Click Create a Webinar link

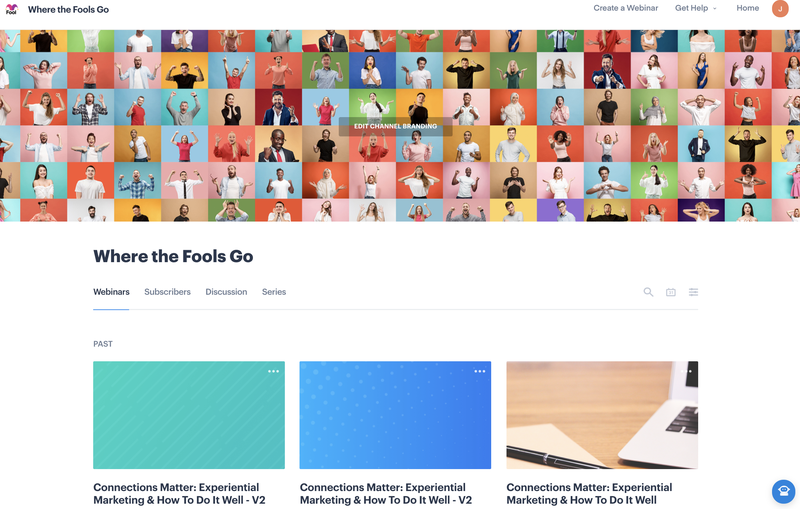coord(626,8)
